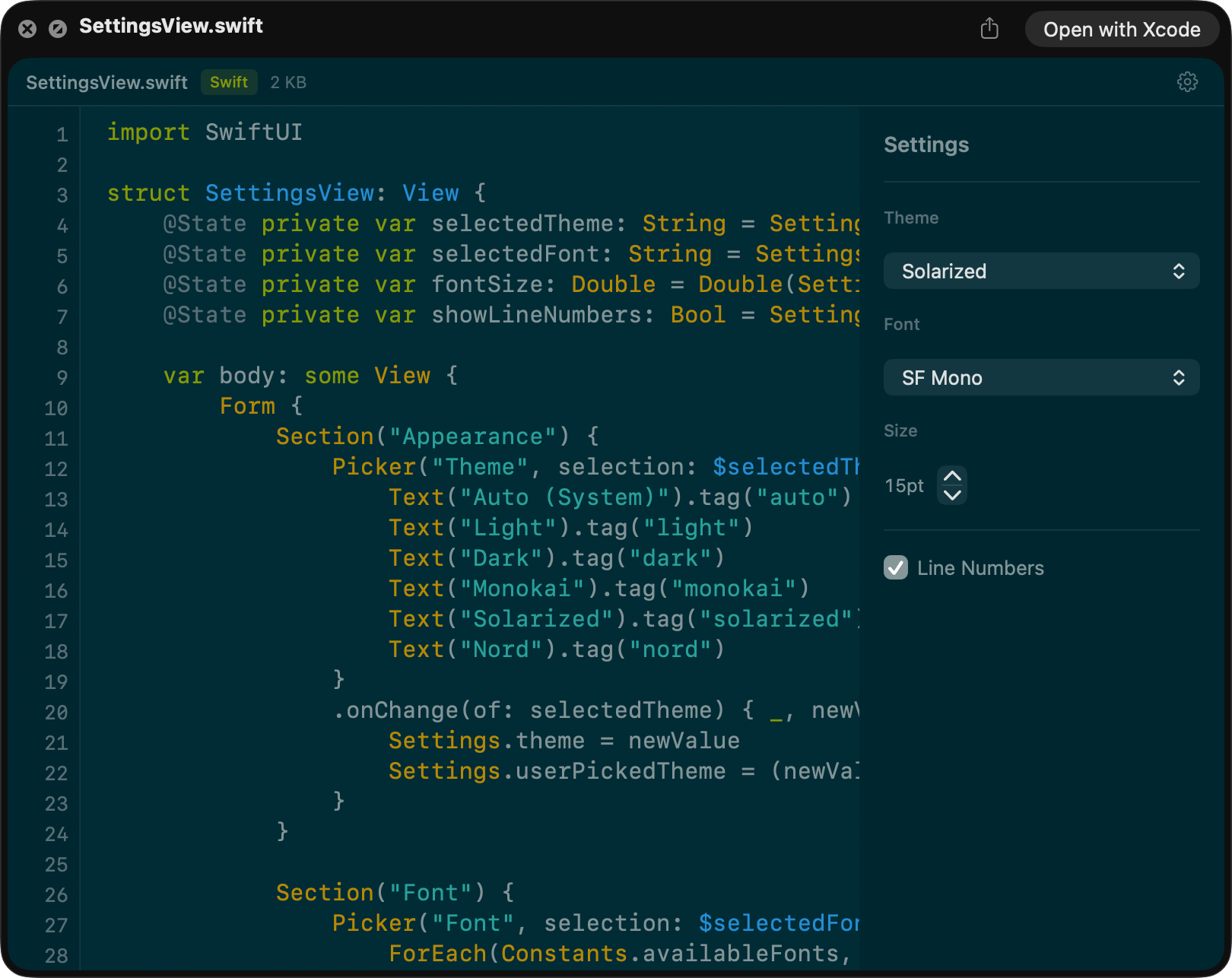
Task: Open the settings gear icon
Action: coord(1187,82)
